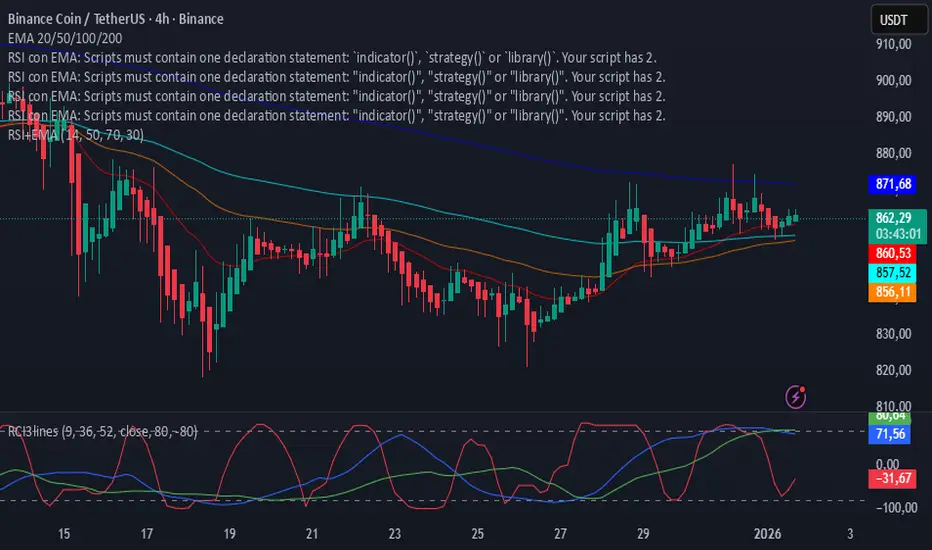Click the EMA 20/50/100/200 indicator legend
Viewport: 932px width, 550px height.
click(65, 39)
